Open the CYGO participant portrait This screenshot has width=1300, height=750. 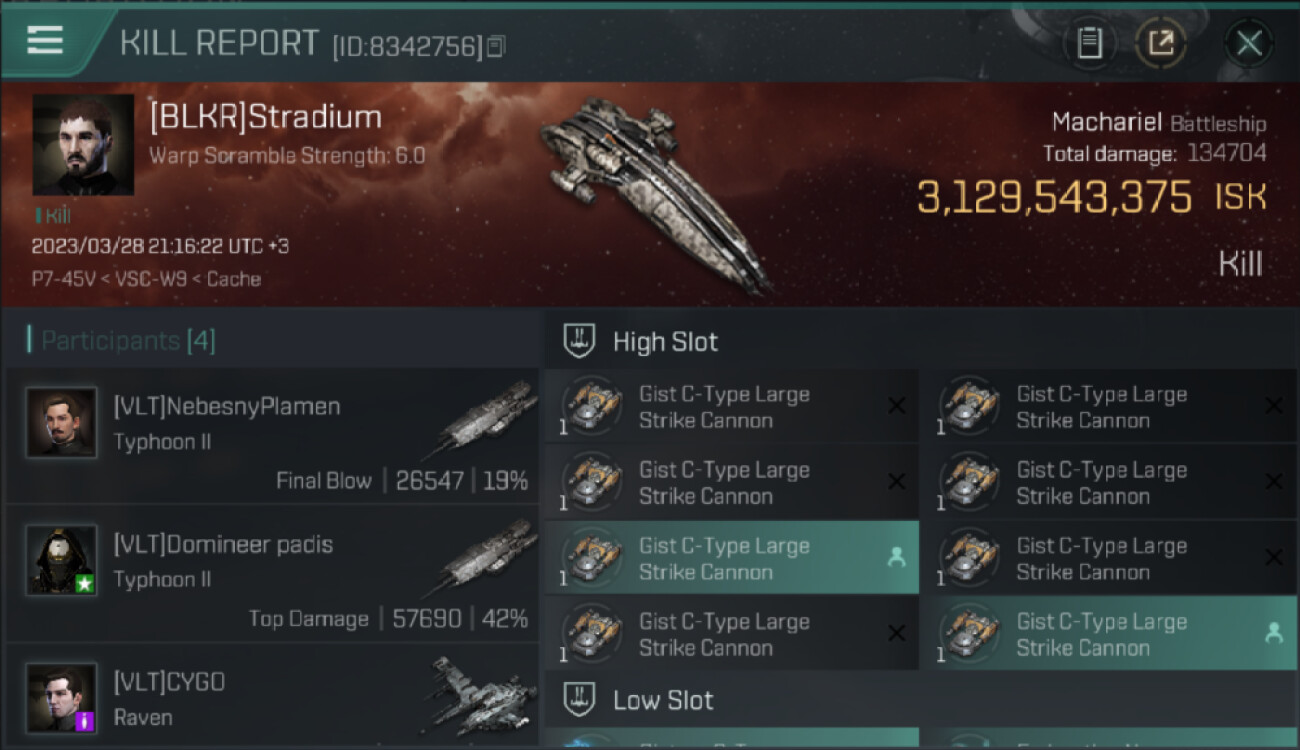click(x=62, y=697)
